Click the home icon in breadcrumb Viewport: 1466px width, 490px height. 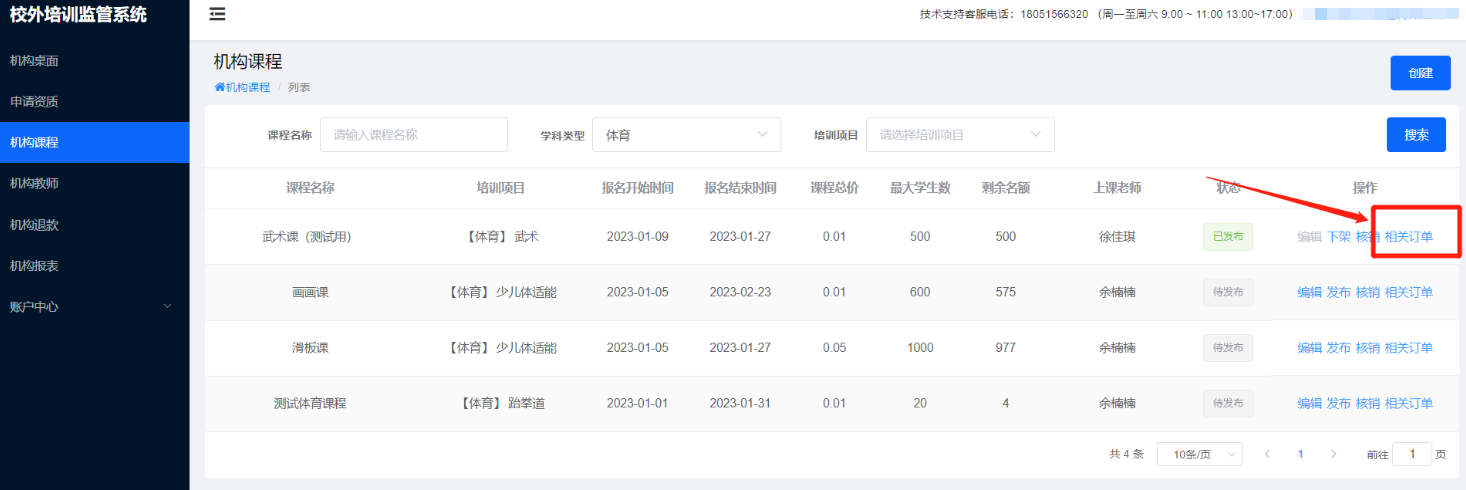click(x=219, y=87)
